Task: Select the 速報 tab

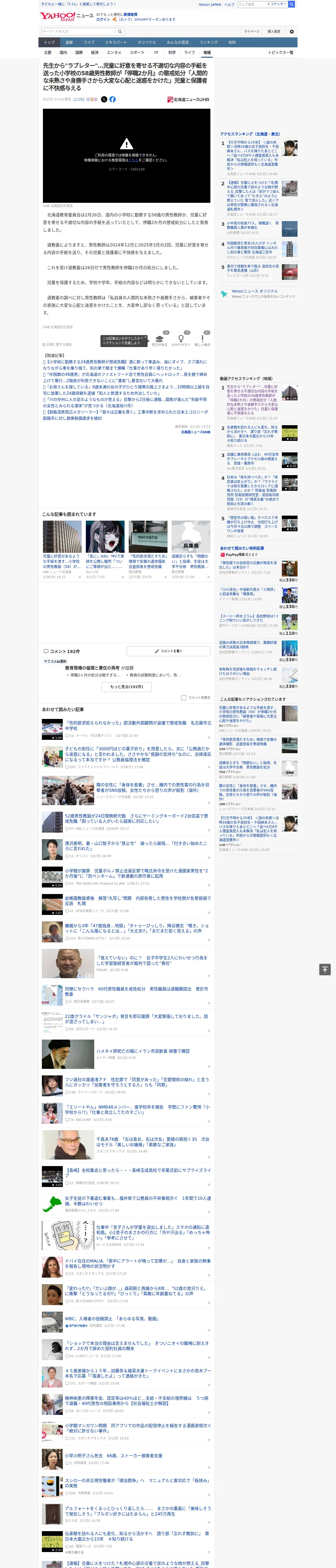Action: coord(69,43)
